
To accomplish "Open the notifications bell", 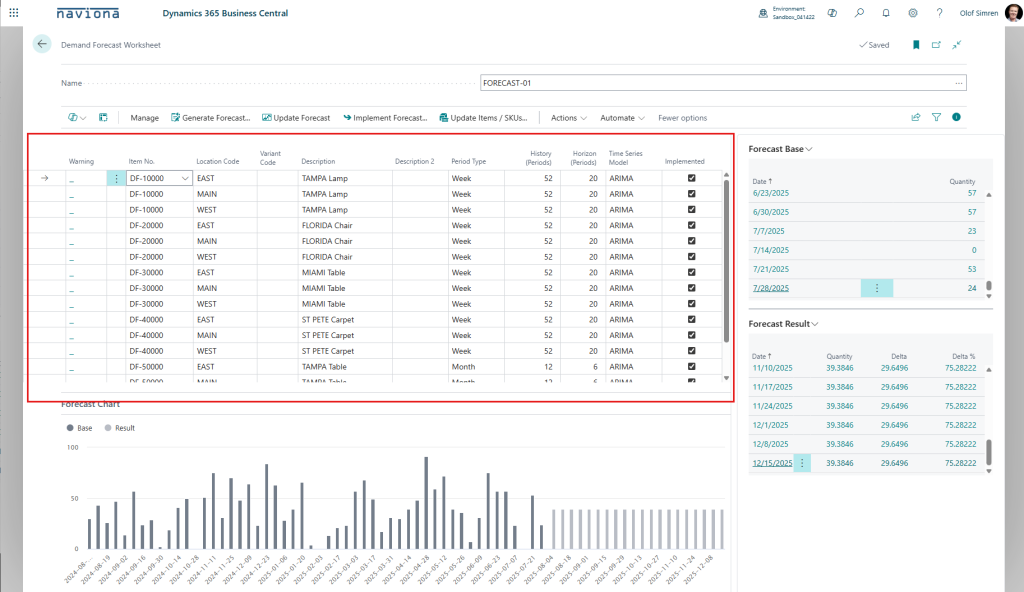I will (x=885, y=13).
